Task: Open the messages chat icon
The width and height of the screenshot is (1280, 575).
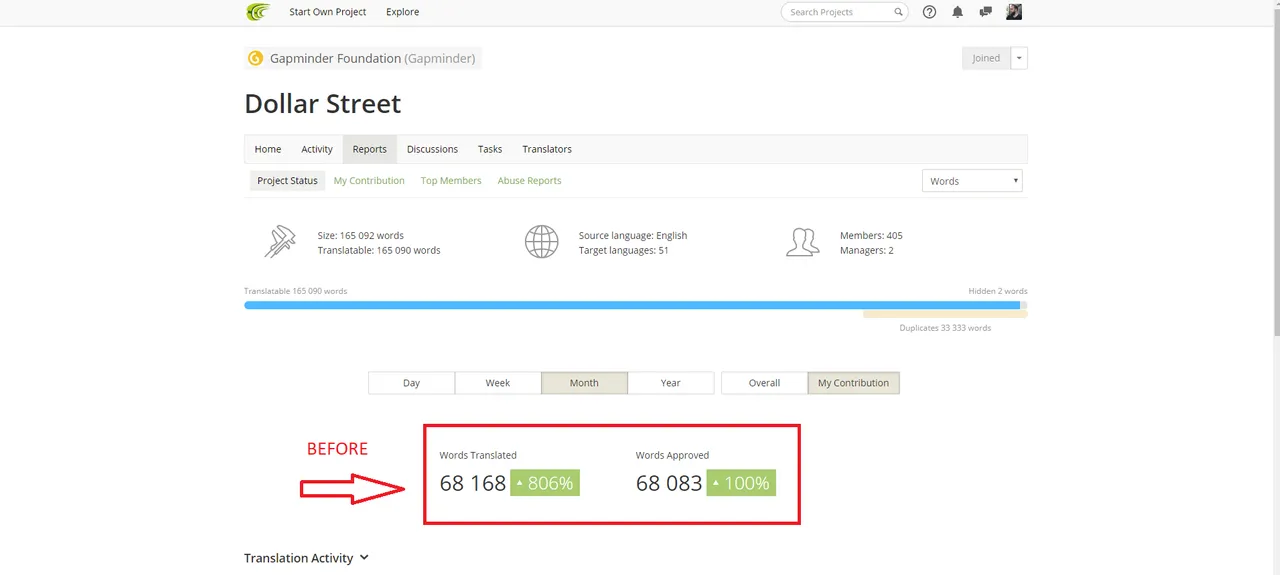Action: 986,12
